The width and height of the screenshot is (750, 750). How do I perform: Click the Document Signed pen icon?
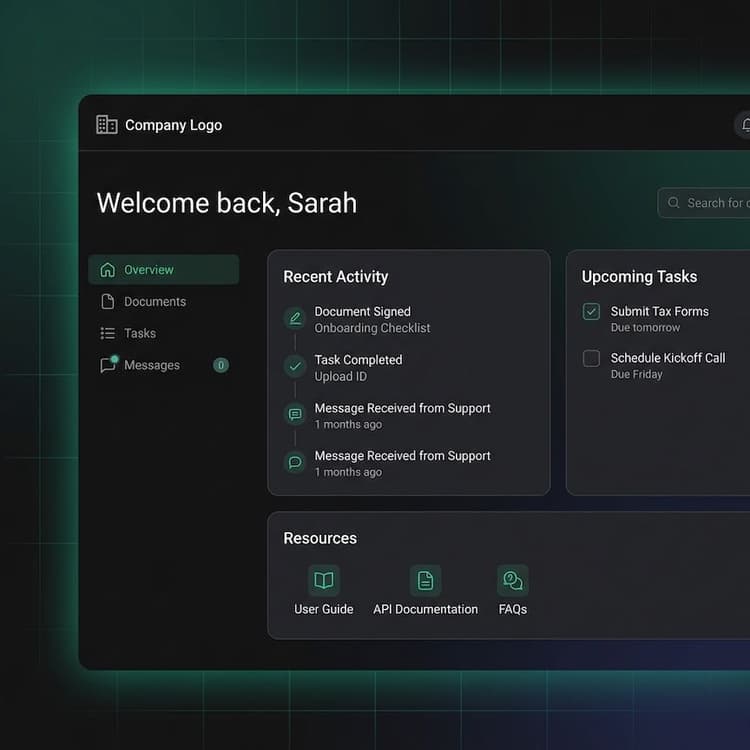pyautogui.click(x=294, y=318)
